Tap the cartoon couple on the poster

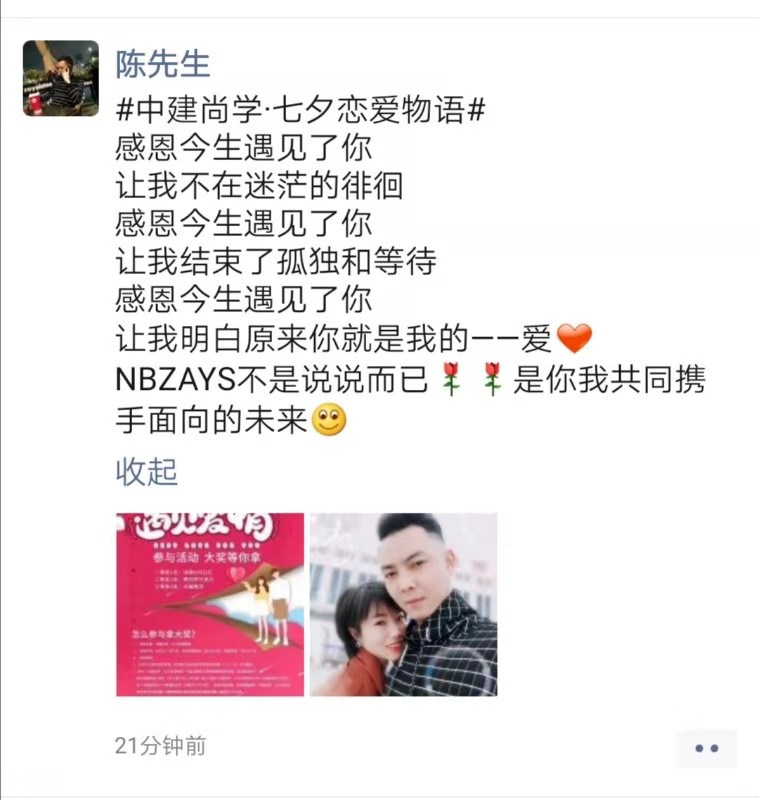point(269,605)
